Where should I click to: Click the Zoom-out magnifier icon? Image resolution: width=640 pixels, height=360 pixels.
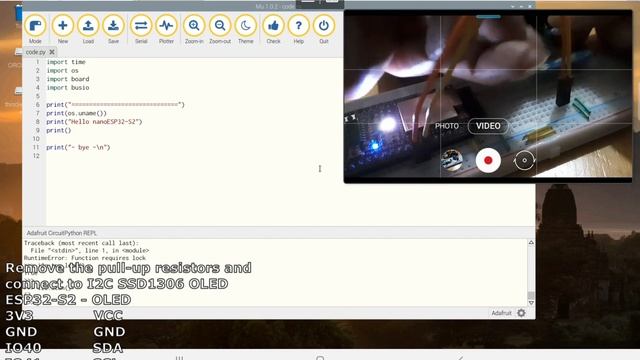pyautogui.click(x=220, y=26)
